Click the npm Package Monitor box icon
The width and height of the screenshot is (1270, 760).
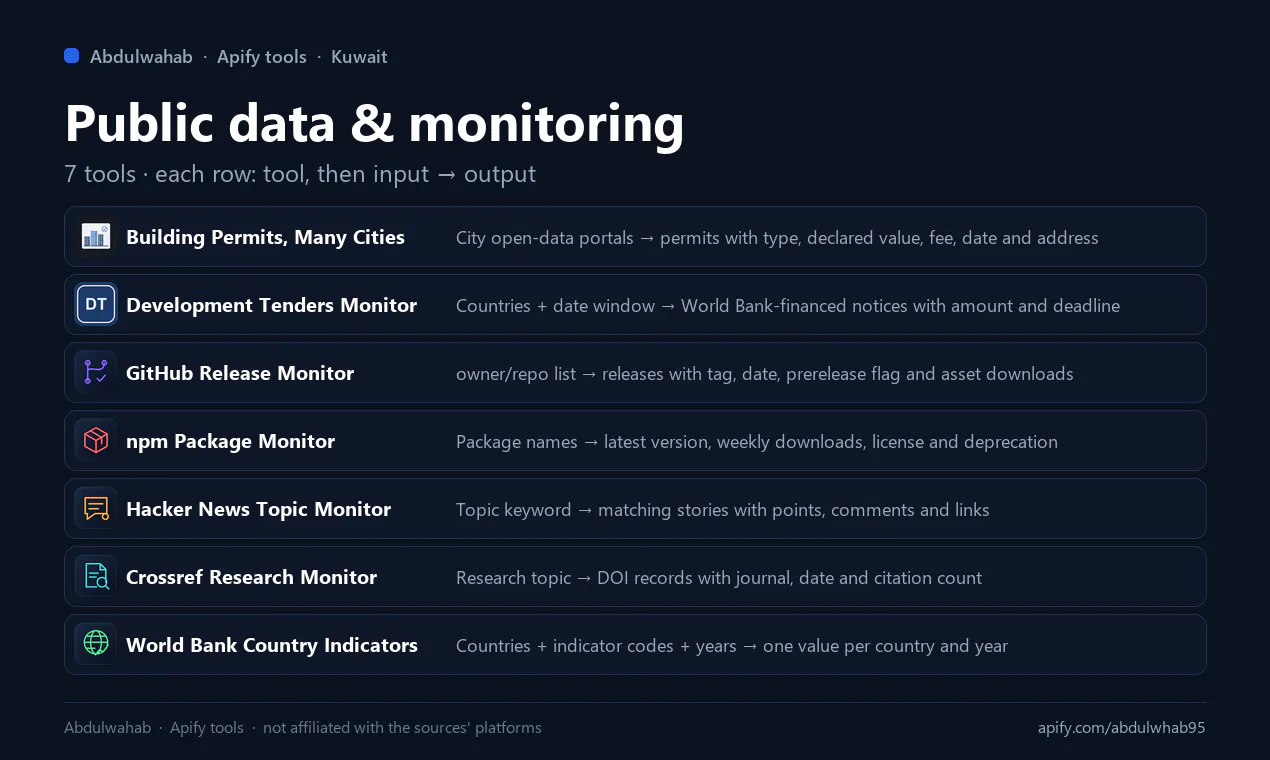tap(96, 441)
